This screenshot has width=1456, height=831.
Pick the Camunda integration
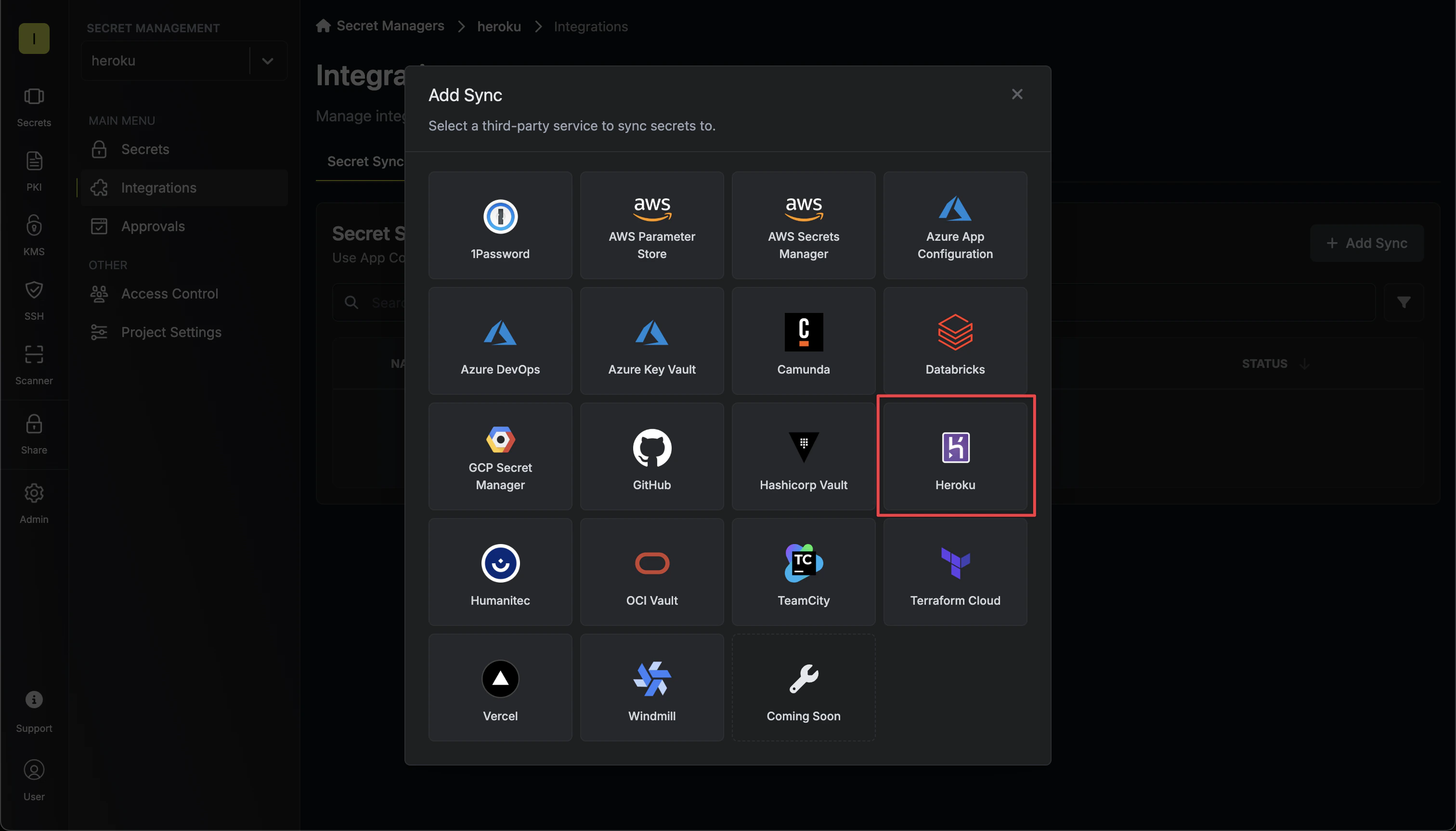pos(804,341)
